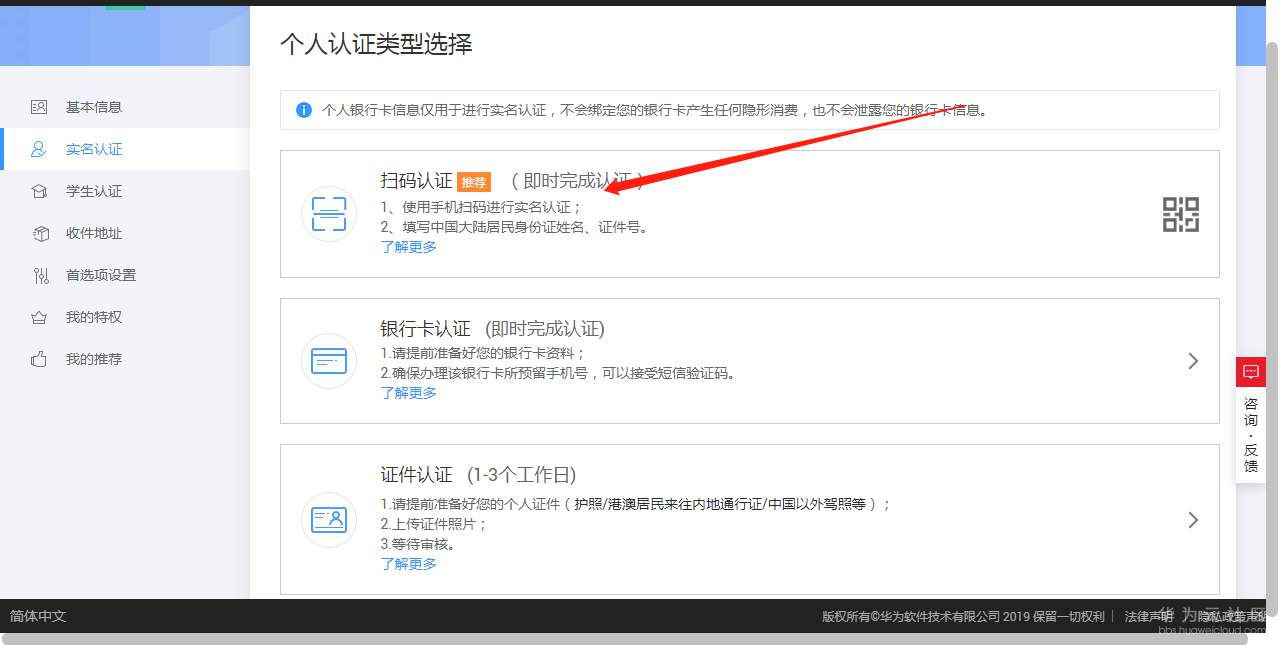Click the 学生认证 graduation cap icon
Image resolution: width=1280 pixels, height=645 pixels.
click(40, 191)
